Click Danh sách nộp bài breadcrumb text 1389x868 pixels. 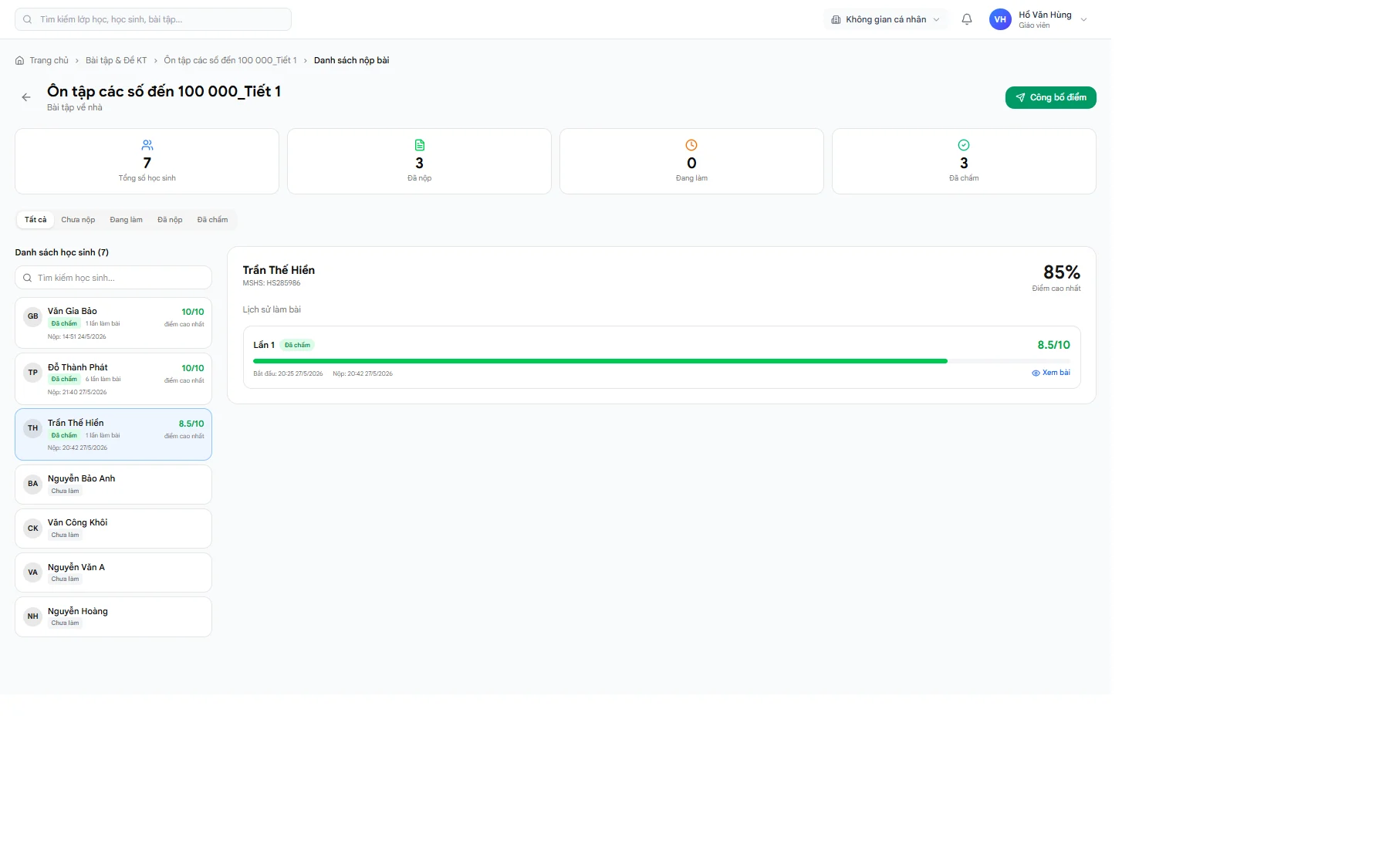(x=351, y=60)
